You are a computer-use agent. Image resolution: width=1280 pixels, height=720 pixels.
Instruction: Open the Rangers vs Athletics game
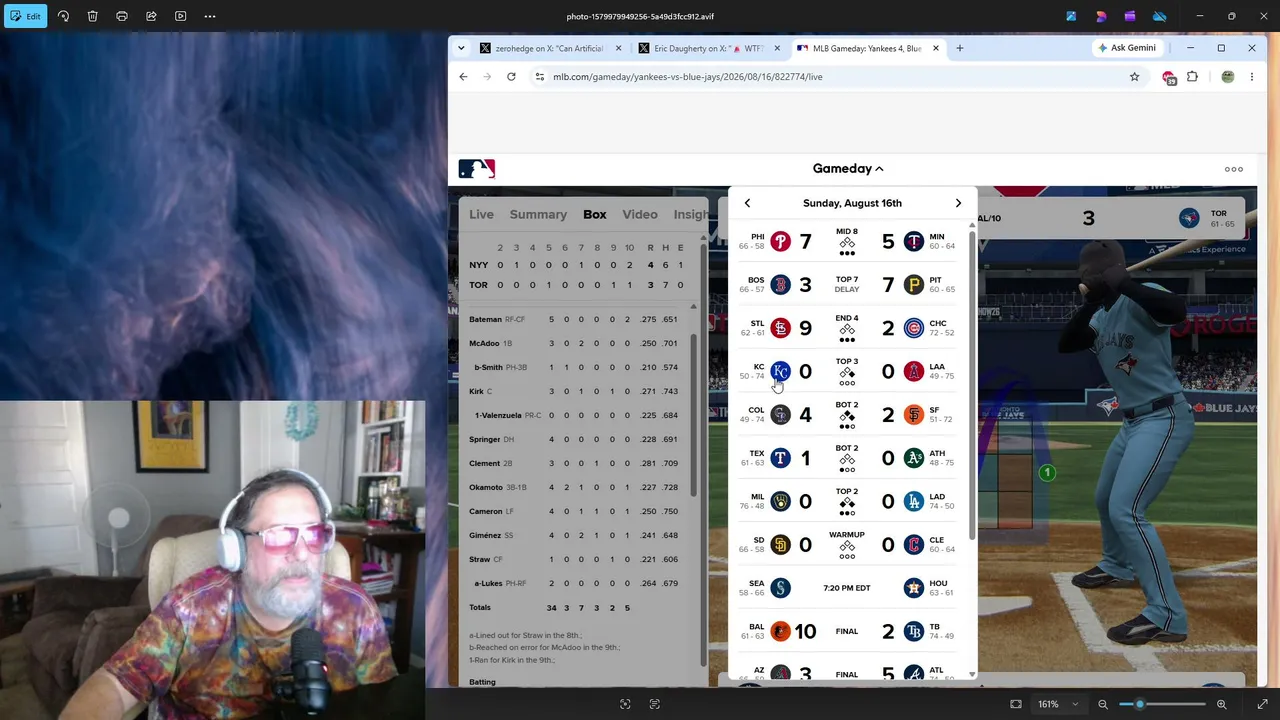[847, 458]
